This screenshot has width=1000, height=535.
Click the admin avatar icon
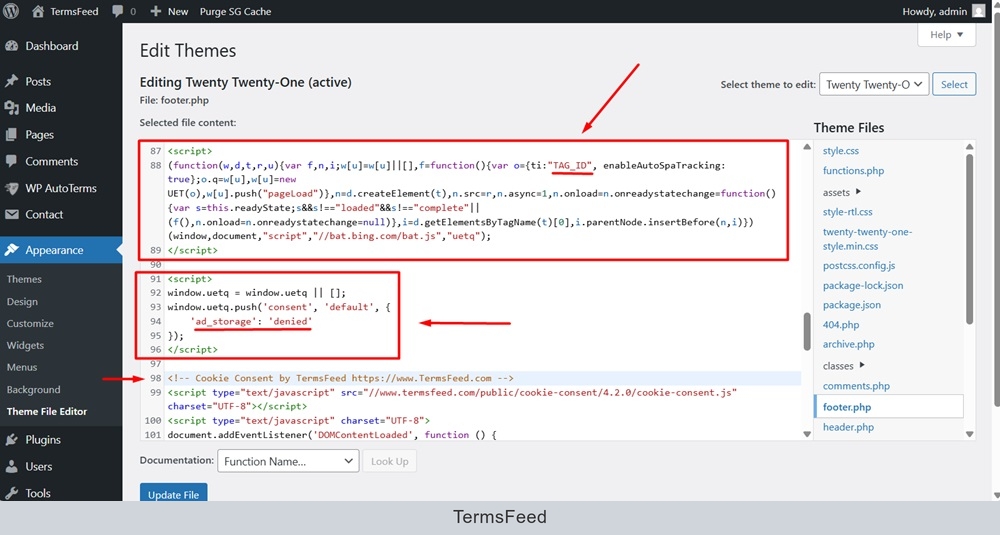pos(979,11)
